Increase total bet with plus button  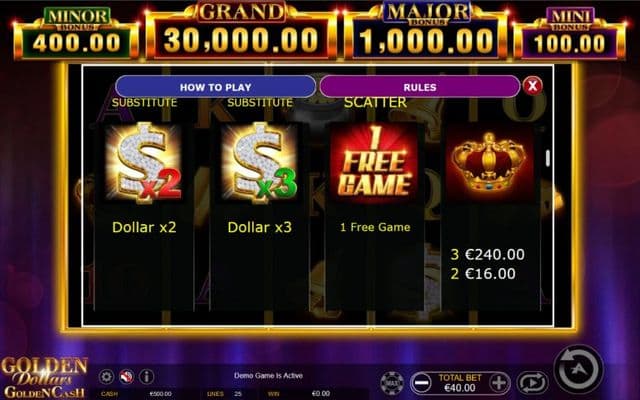pos(499,383)
